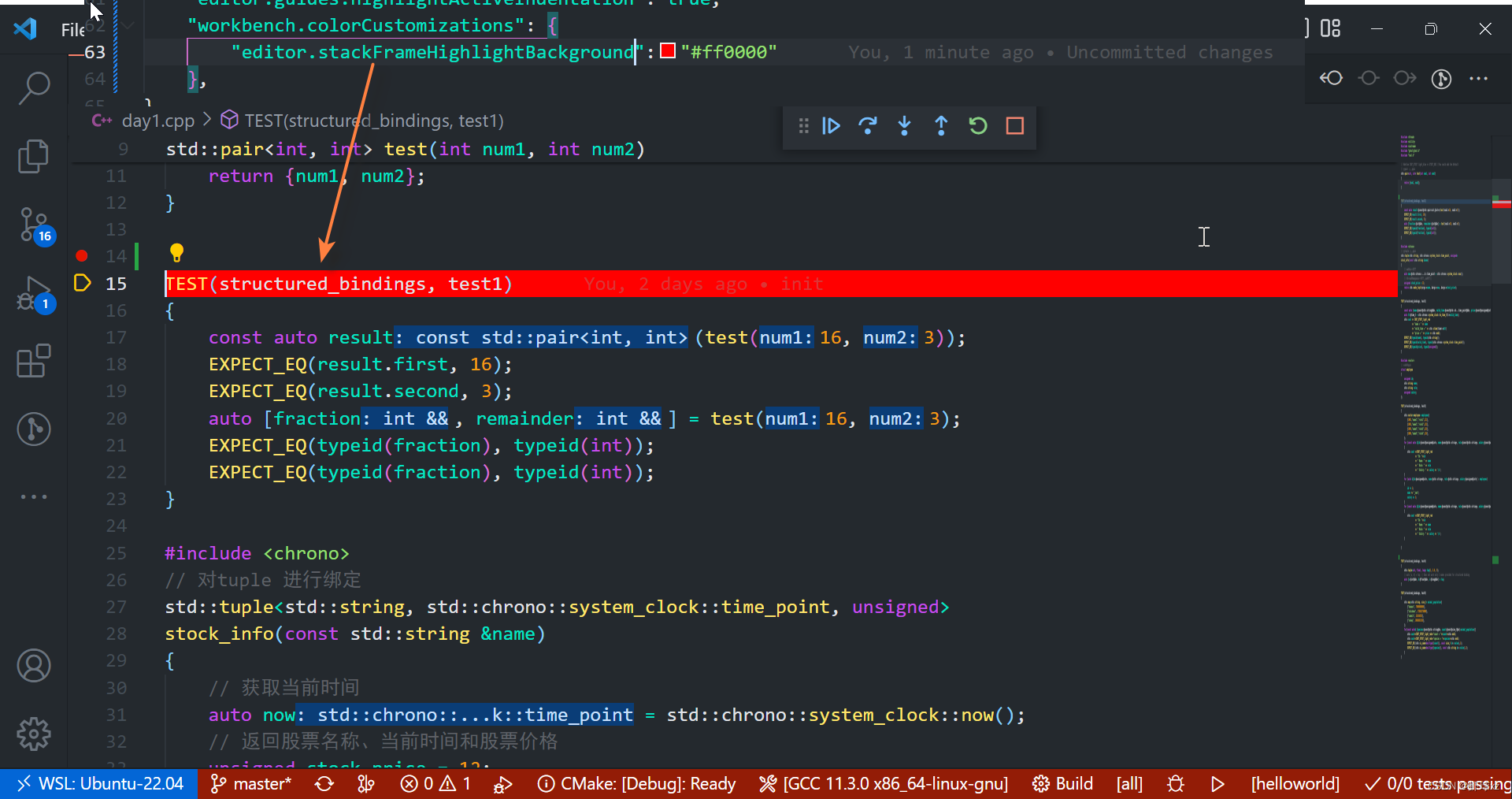
Task: Click "editor.stackFrameHighlightBackground" setting key
Action: click(x=437, y=52)
